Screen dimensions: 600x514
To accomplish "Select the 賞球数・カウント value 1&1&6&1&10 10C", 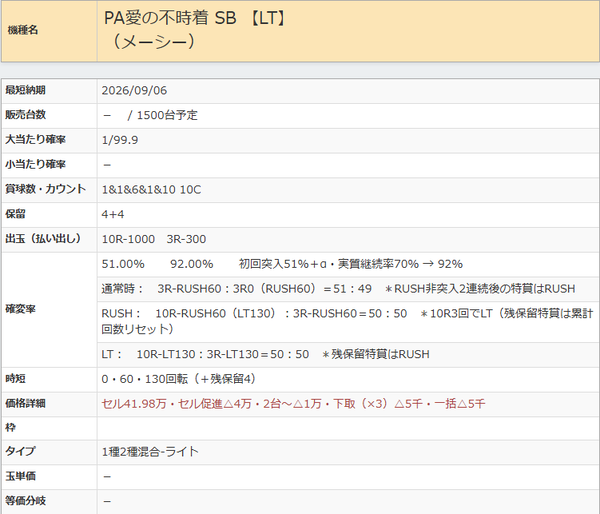I will (x=151, y=189).
